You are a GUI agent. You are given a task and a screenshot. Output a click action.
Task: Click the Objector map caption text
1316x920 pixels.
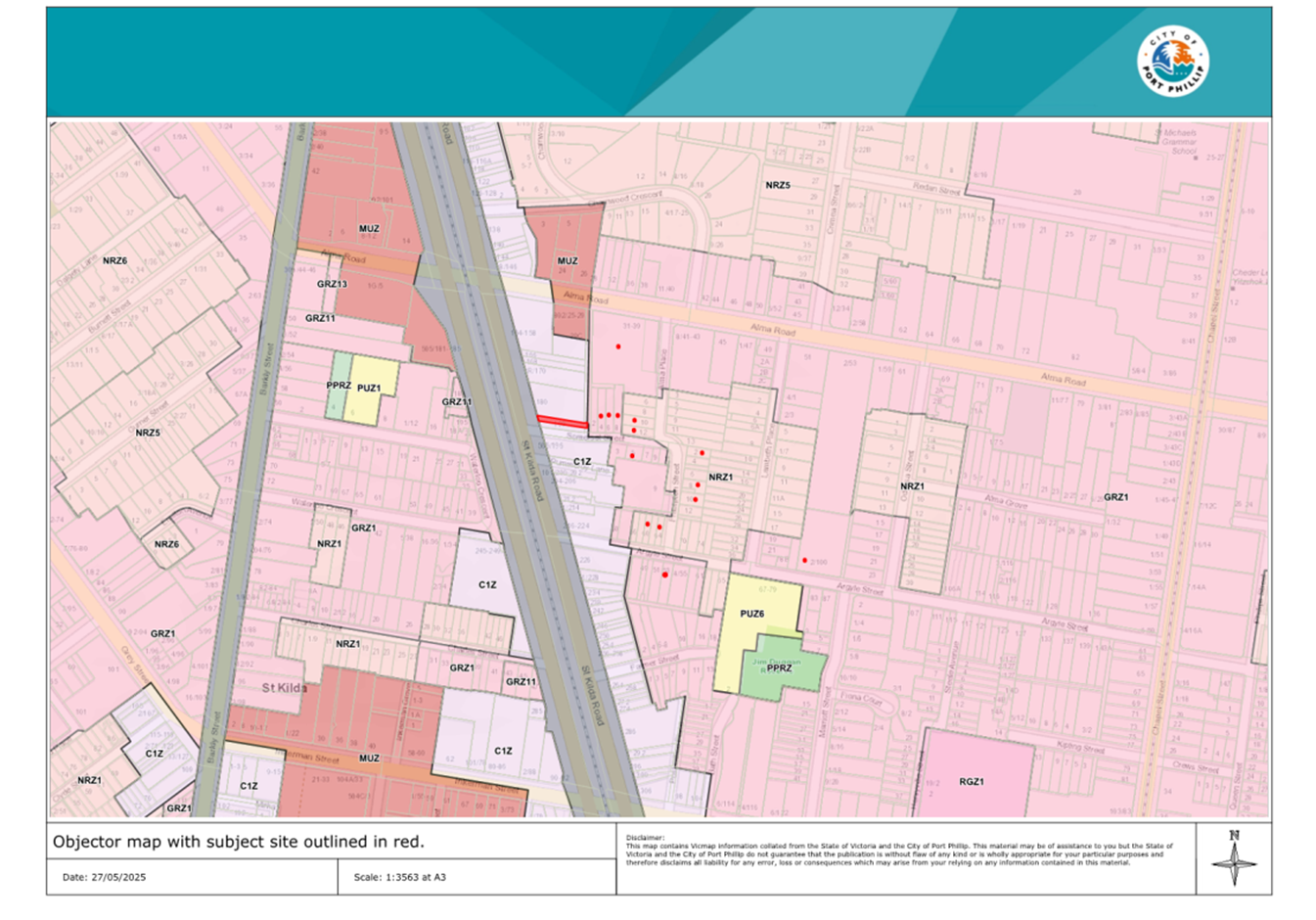(238, 842)
